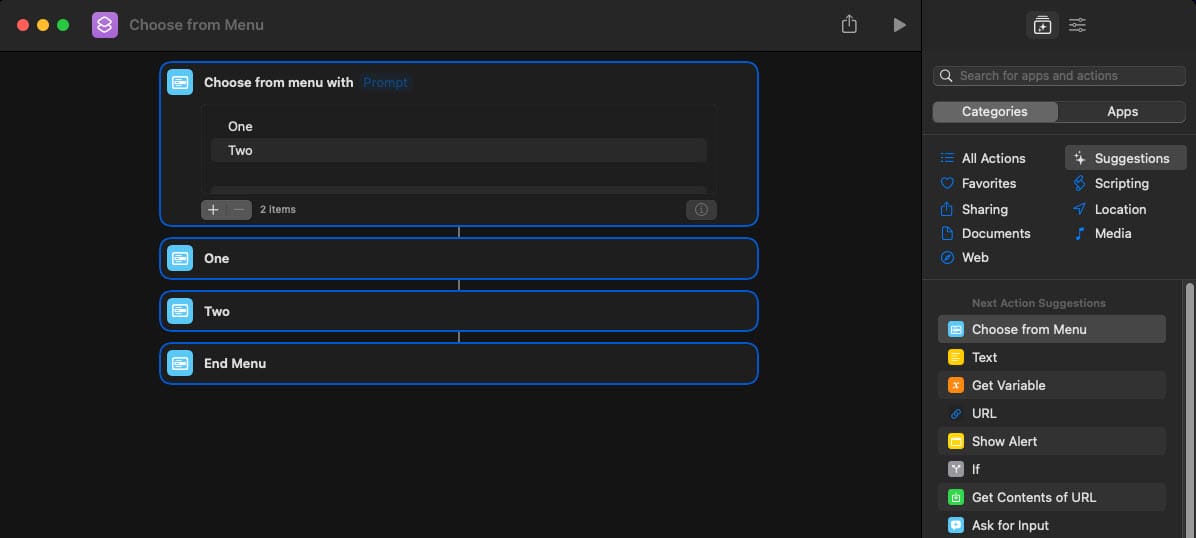This screenshot has width=1196, height=538.
Task: Open the Favorites category
Action: pyautogui.click(x=989, y=183)
